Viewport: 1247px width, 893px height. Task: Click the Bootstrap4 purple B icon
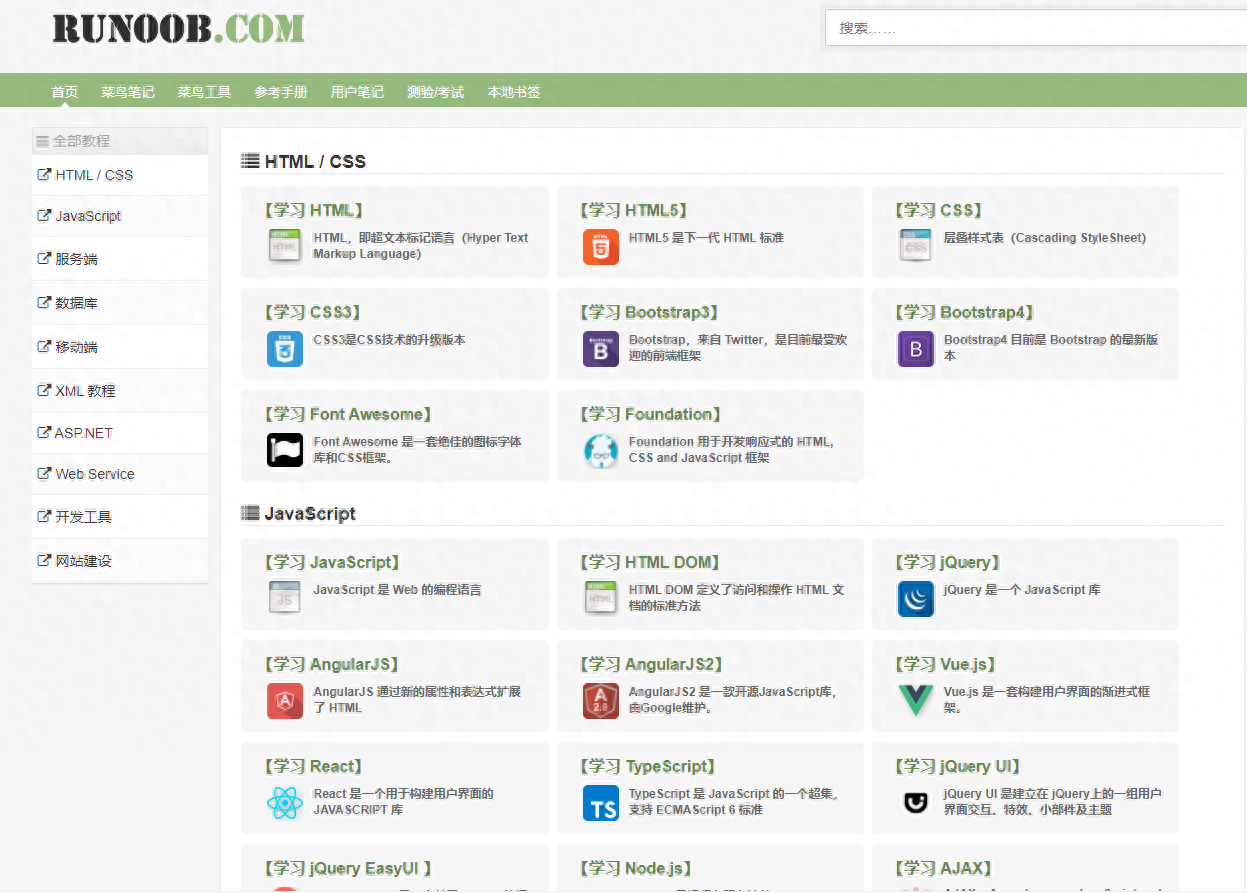click(x=916, y=348)
